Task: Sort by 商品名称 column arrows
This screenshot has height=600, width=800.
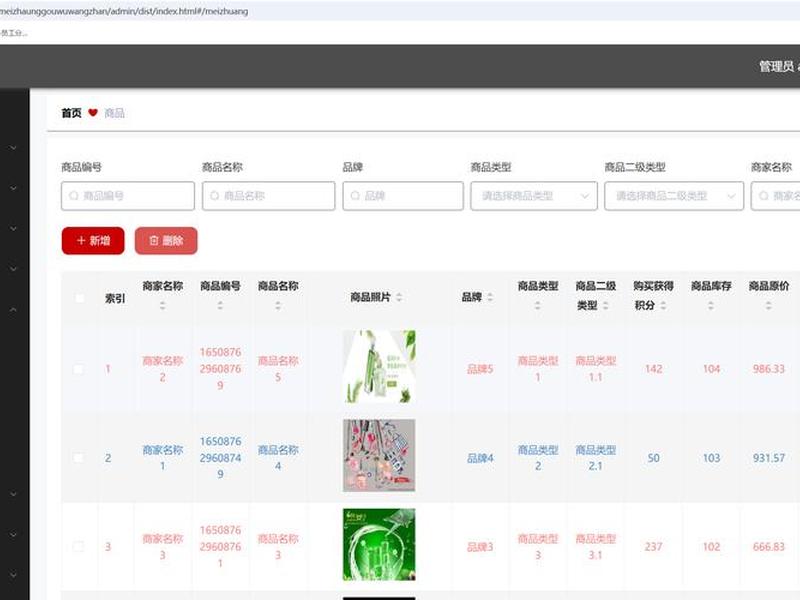Action: point(278,306)
